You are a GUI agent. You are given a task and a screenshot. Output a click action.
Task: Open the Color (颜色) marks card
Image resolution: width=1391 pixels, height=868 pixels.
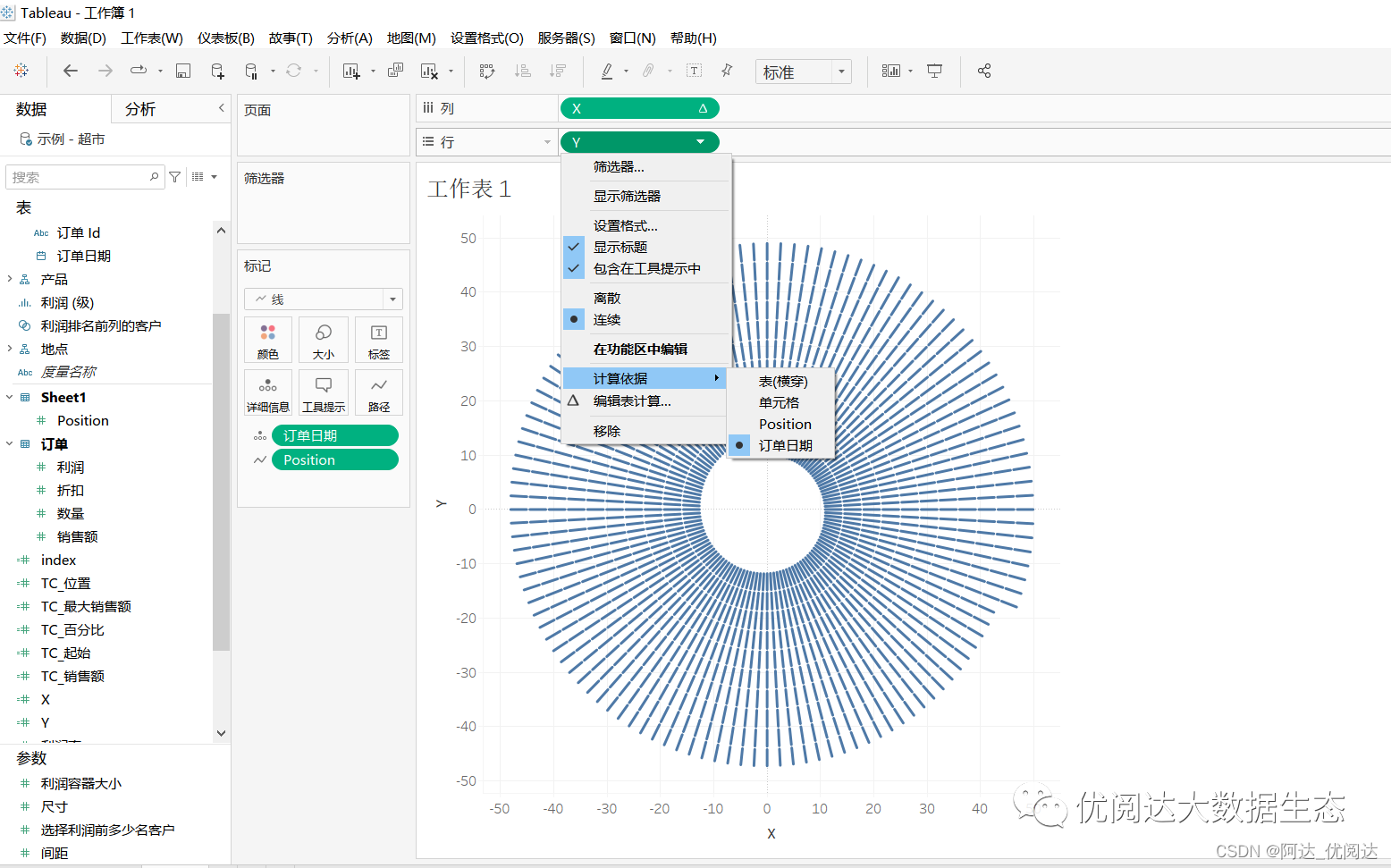pos(267,340)
